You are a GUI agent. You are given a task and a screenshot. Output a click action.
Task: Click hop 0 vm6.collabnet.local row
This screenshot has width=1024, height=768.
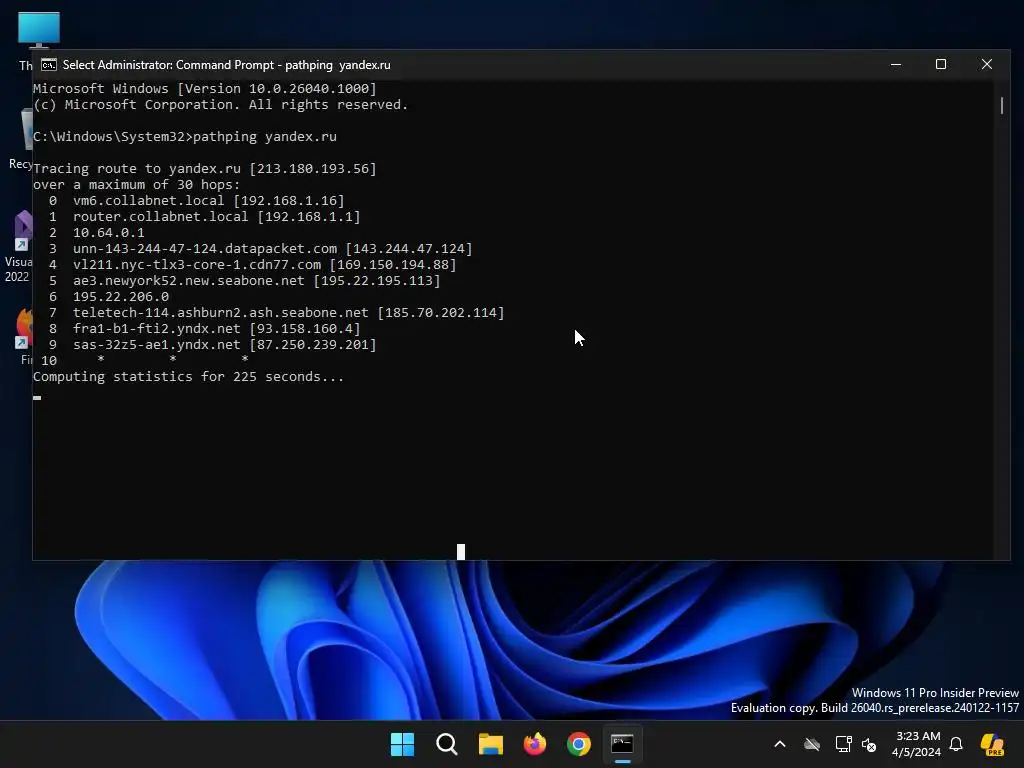tap(196, 200)
